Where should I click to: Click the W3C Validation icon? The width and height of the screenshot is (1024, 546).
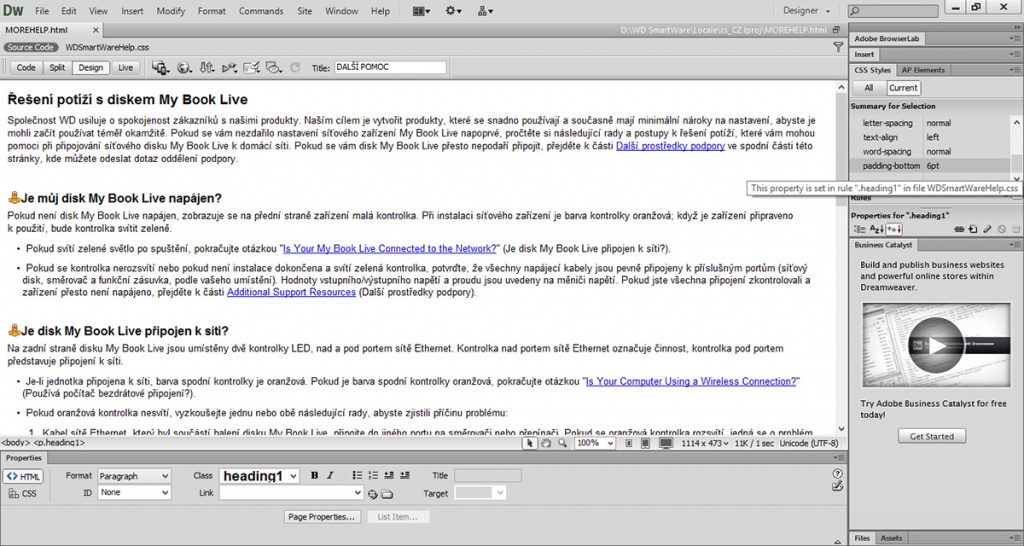click(229, 67)
